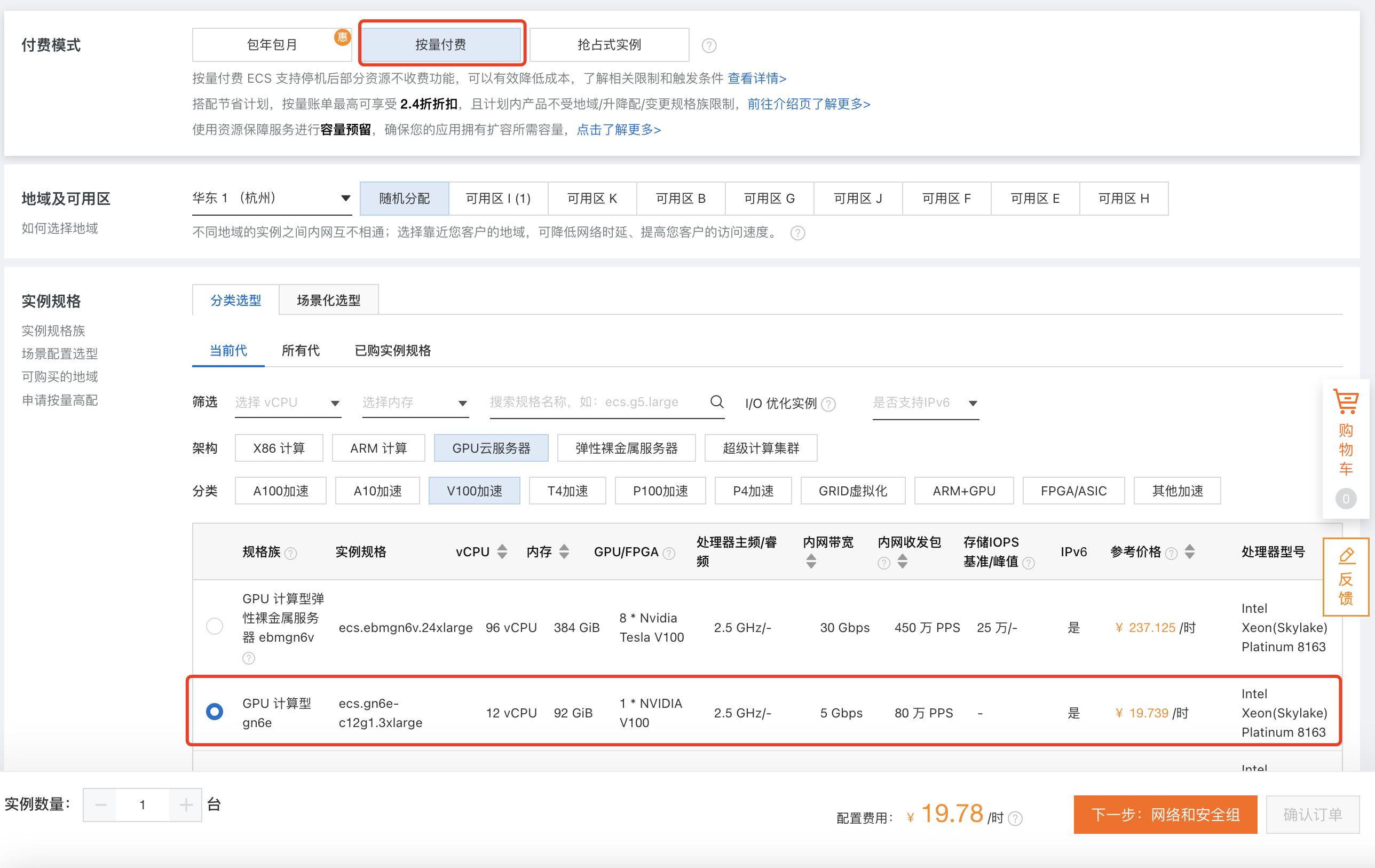Switch payment mode to 抢占式实例
Image resolution: width=1375 pixels, height=868 pixels.
pos(609,44)
